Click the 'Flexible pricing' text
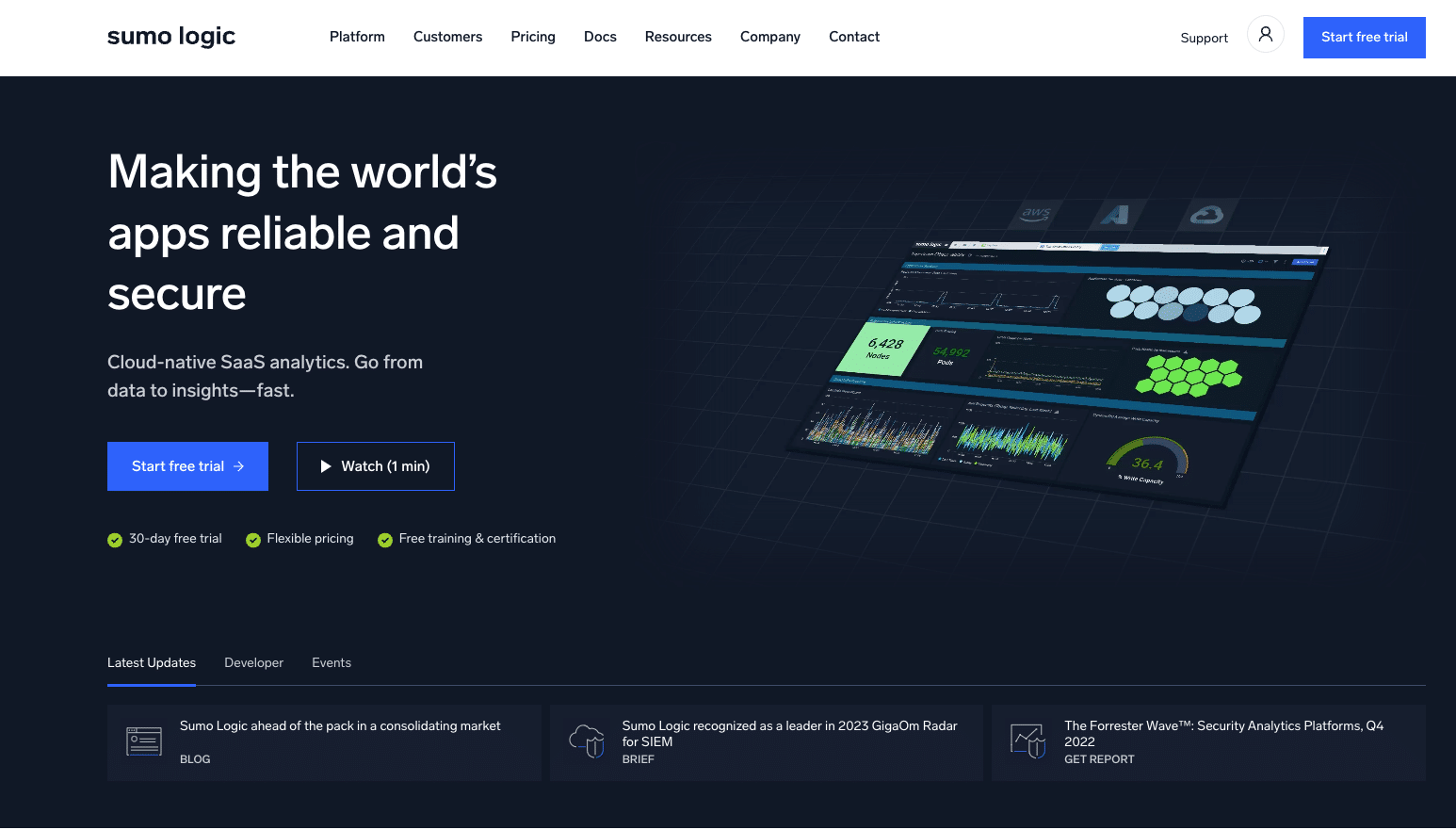Viewport: 1456px width, 830px height. click(x=310, y=539)
